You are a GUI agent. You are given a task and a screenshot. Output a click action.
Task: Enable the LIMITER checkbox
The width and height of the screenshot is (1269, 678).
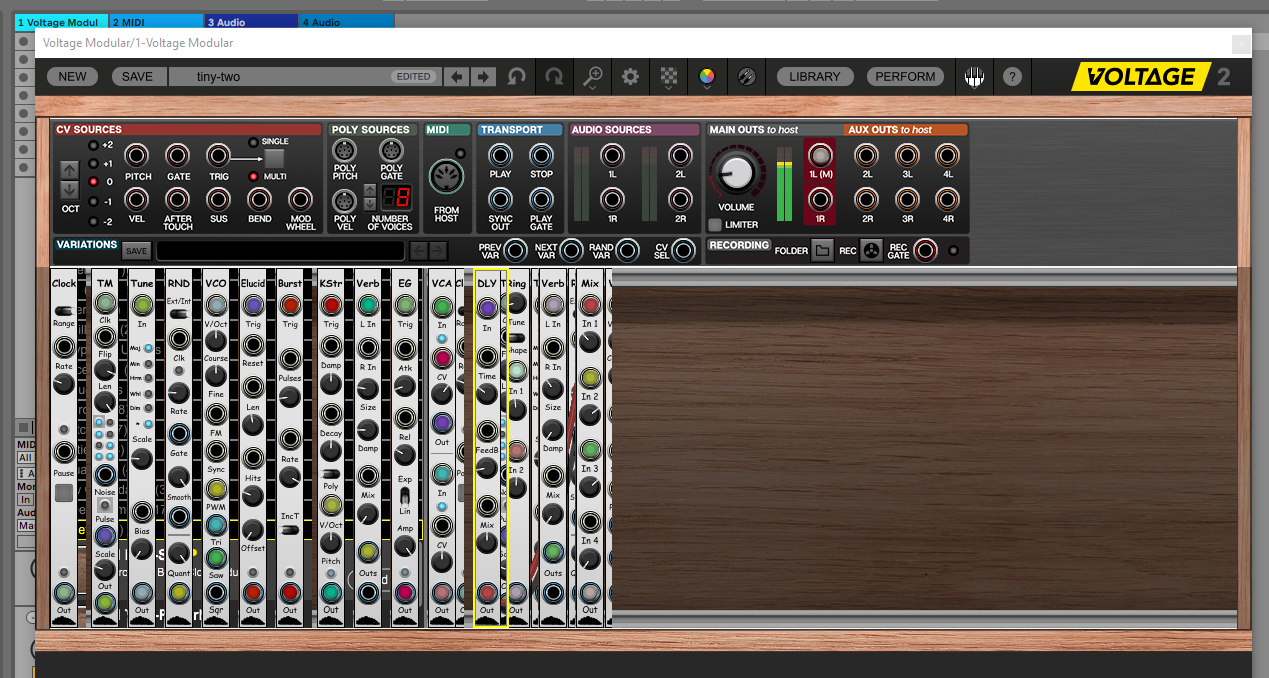click(715, 225)
